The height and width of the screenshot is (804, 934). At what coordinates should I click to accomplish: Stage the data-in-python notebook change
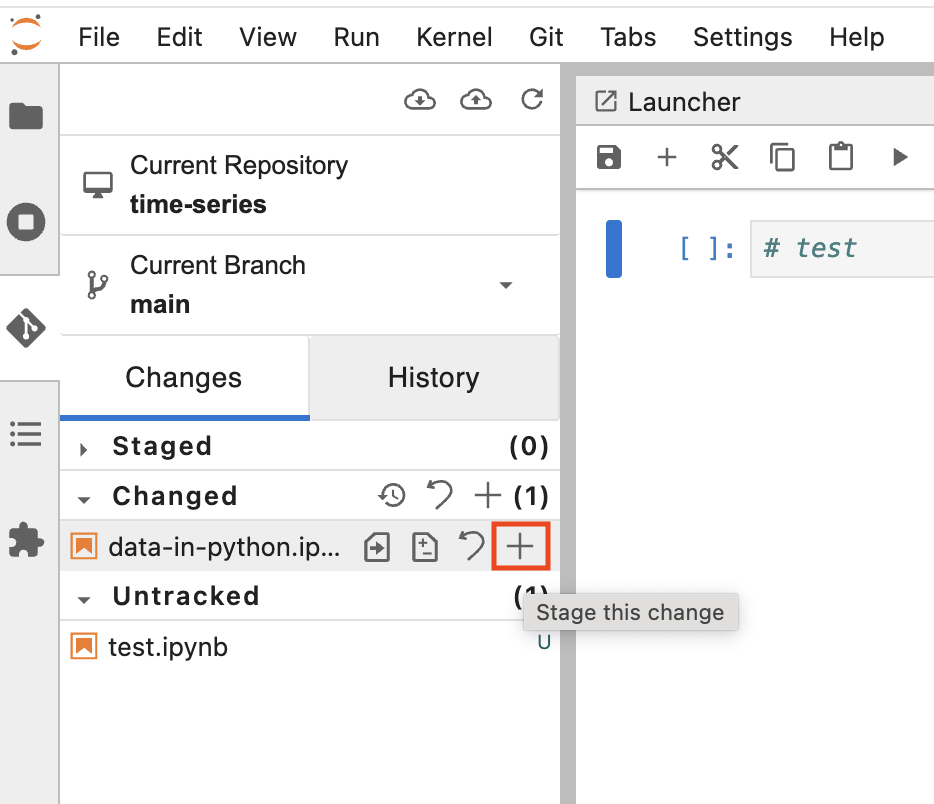pyautogui.click(x=520, y=546)
